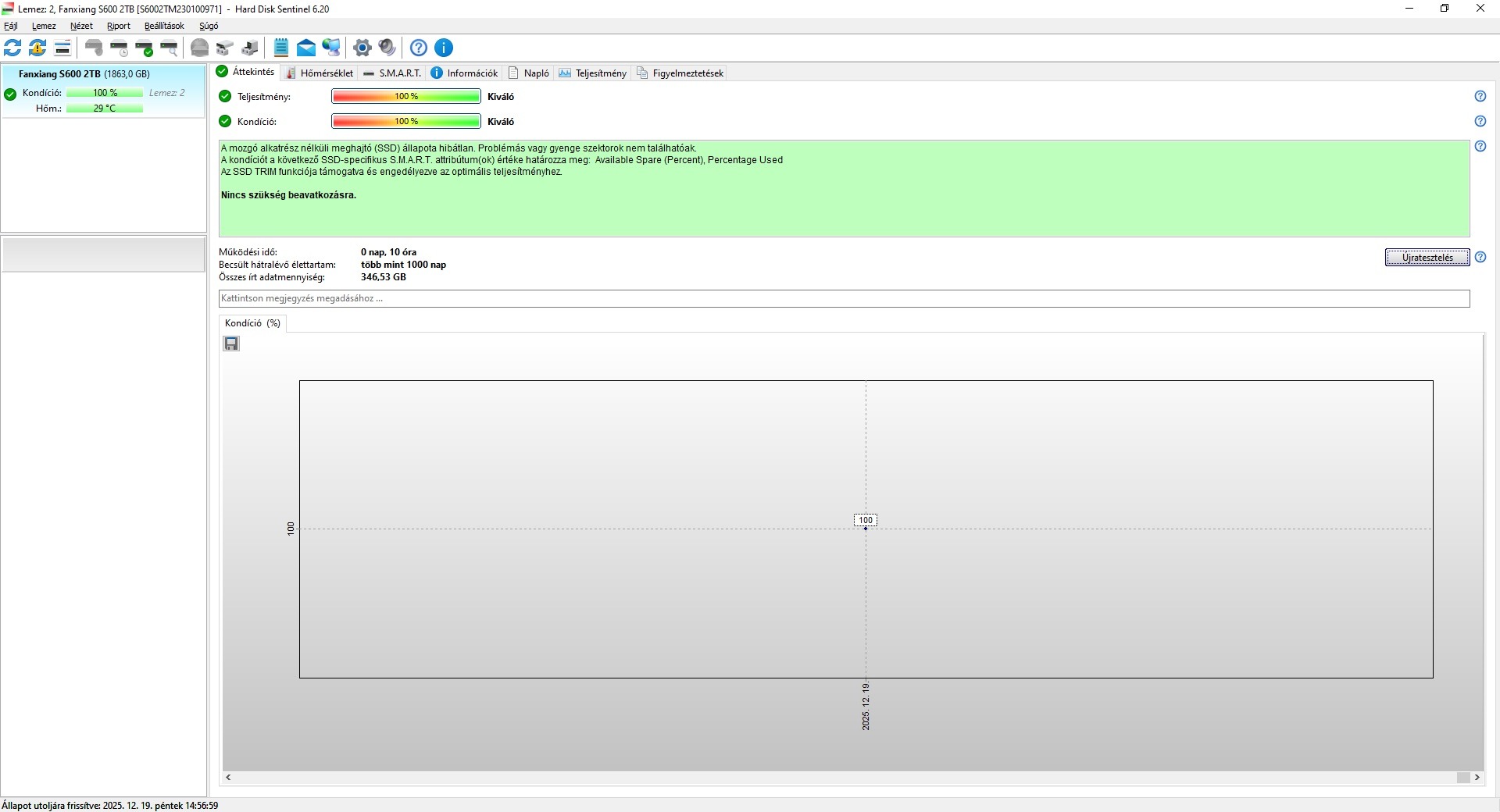Click the help icon beside Kondíció bar
The image size is (1500, 812).
click(x=1480, y=121)
